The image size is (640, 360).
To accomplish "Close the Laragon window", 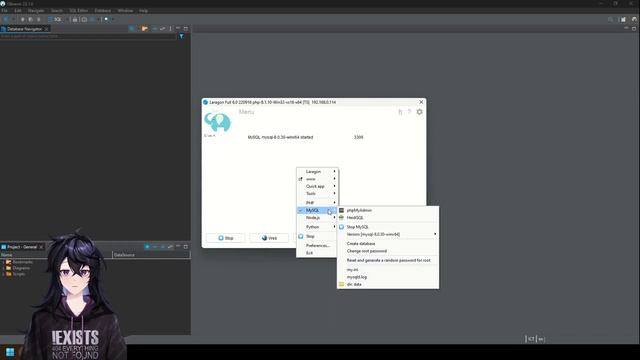I will click(421, 102).
